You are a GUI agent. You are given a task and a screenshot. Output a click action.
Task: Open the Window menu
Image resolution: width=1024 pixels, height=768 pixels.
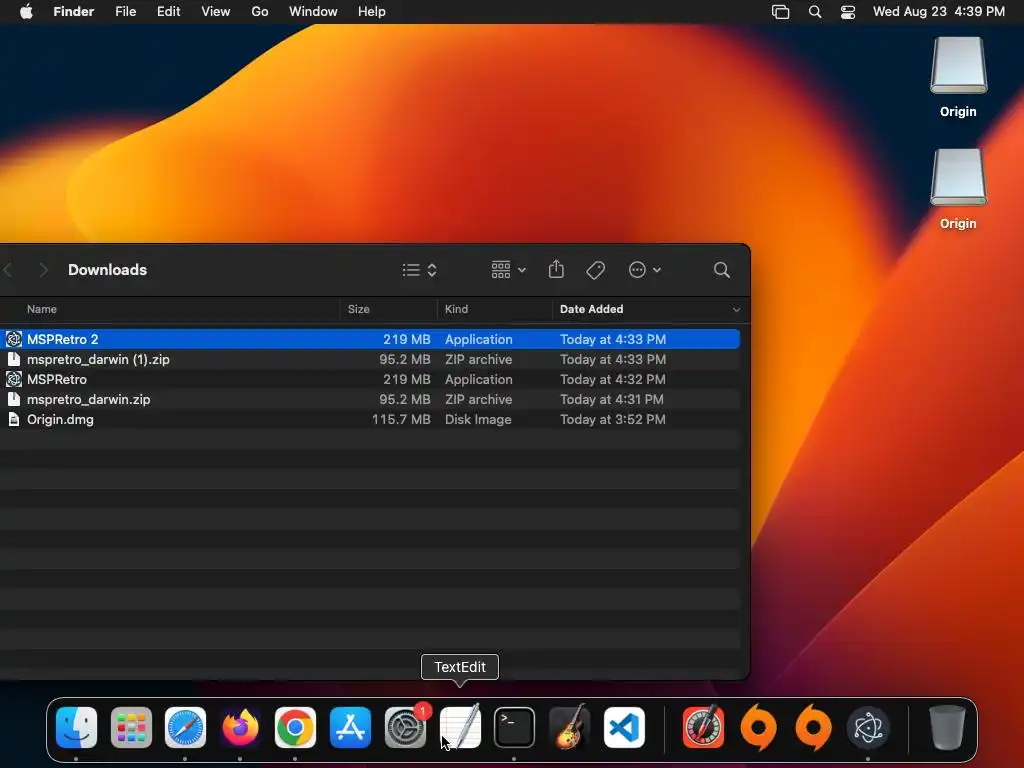point(313,12)
